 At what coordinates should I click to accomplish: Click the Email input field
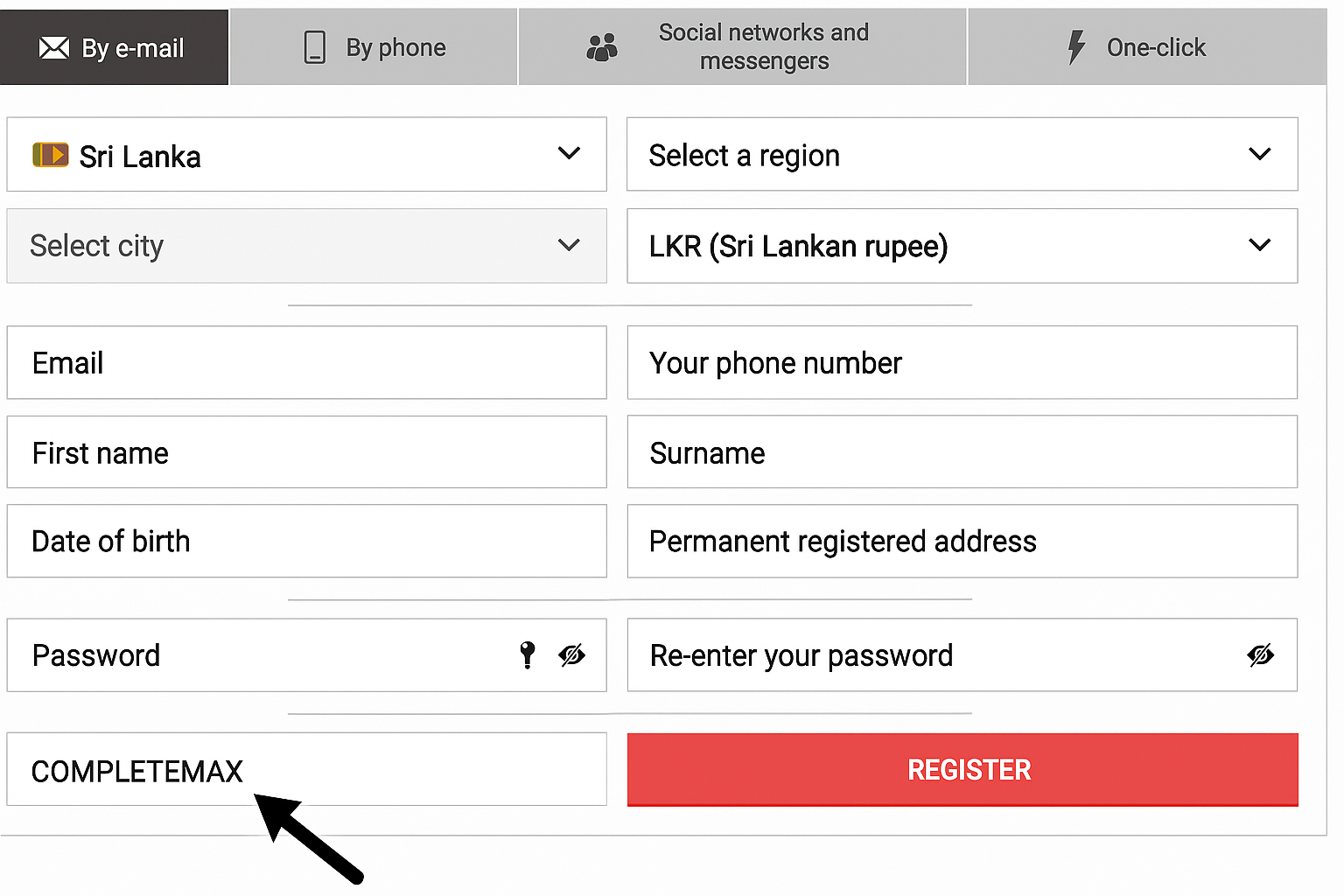(x=306, y=363)
